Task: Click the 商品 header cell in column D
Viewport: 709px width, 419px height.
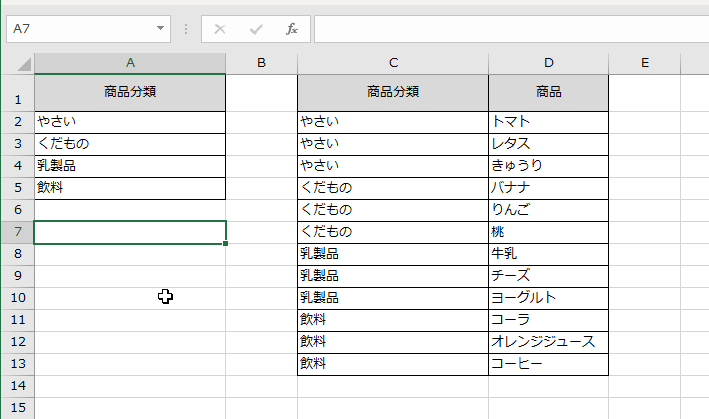Action: [548, 93]
